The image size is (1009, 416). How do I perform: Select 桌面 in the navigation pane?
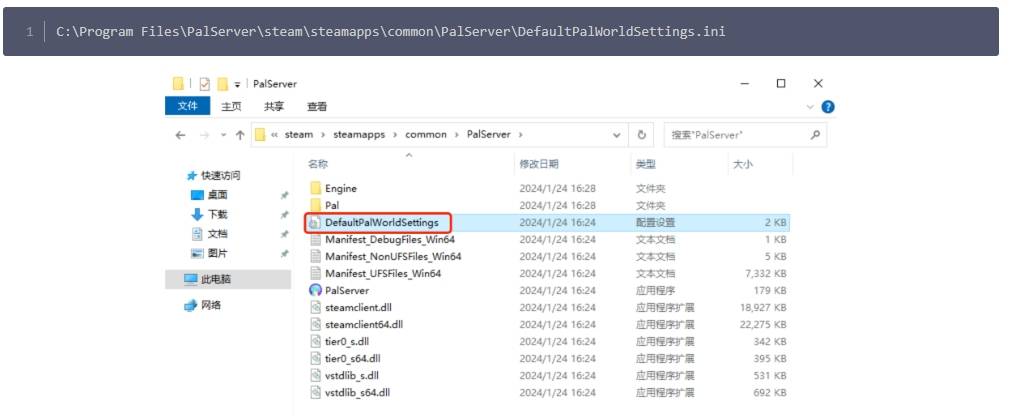(217, 194)
